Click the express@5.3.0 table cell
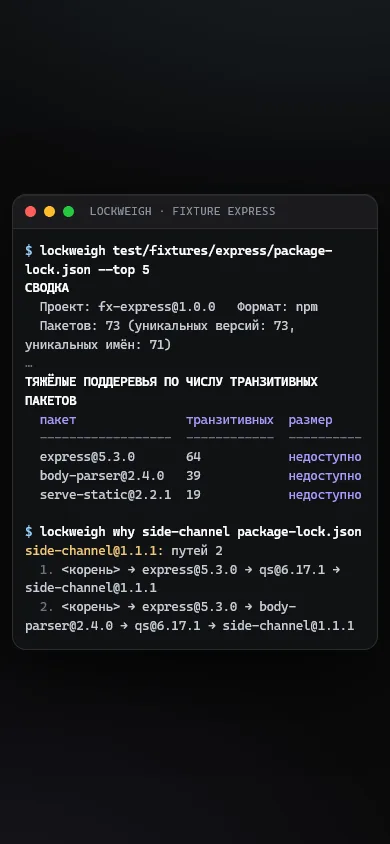This screenshot has width=390, height=844. point(87,457)
